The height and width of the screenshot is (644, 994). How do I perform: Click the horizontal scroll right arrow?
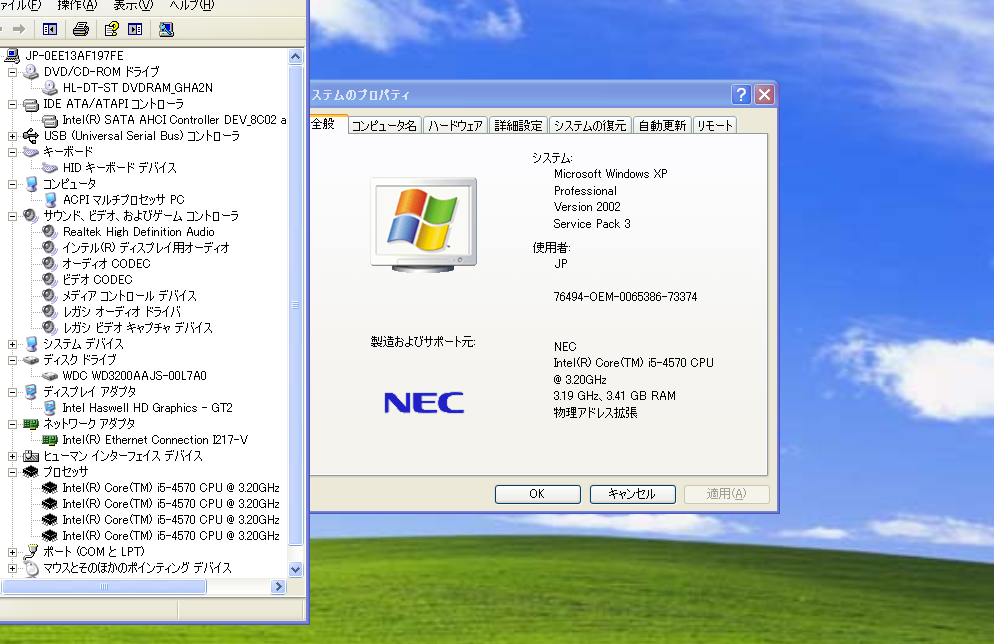click(278, 587)
